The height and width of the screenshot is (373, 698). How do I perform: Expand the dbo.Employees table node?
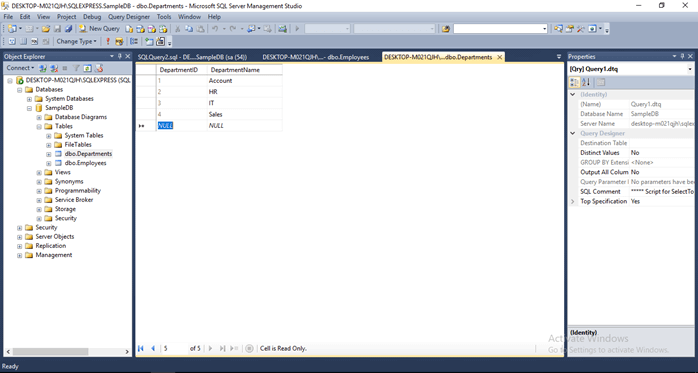point(49,163)
